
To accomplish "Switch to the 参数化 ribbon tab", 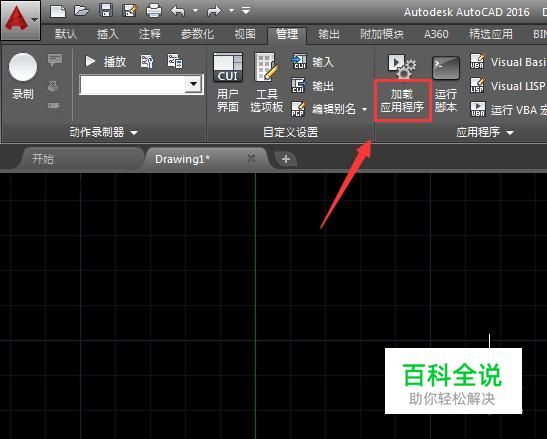I will point(197,34).
